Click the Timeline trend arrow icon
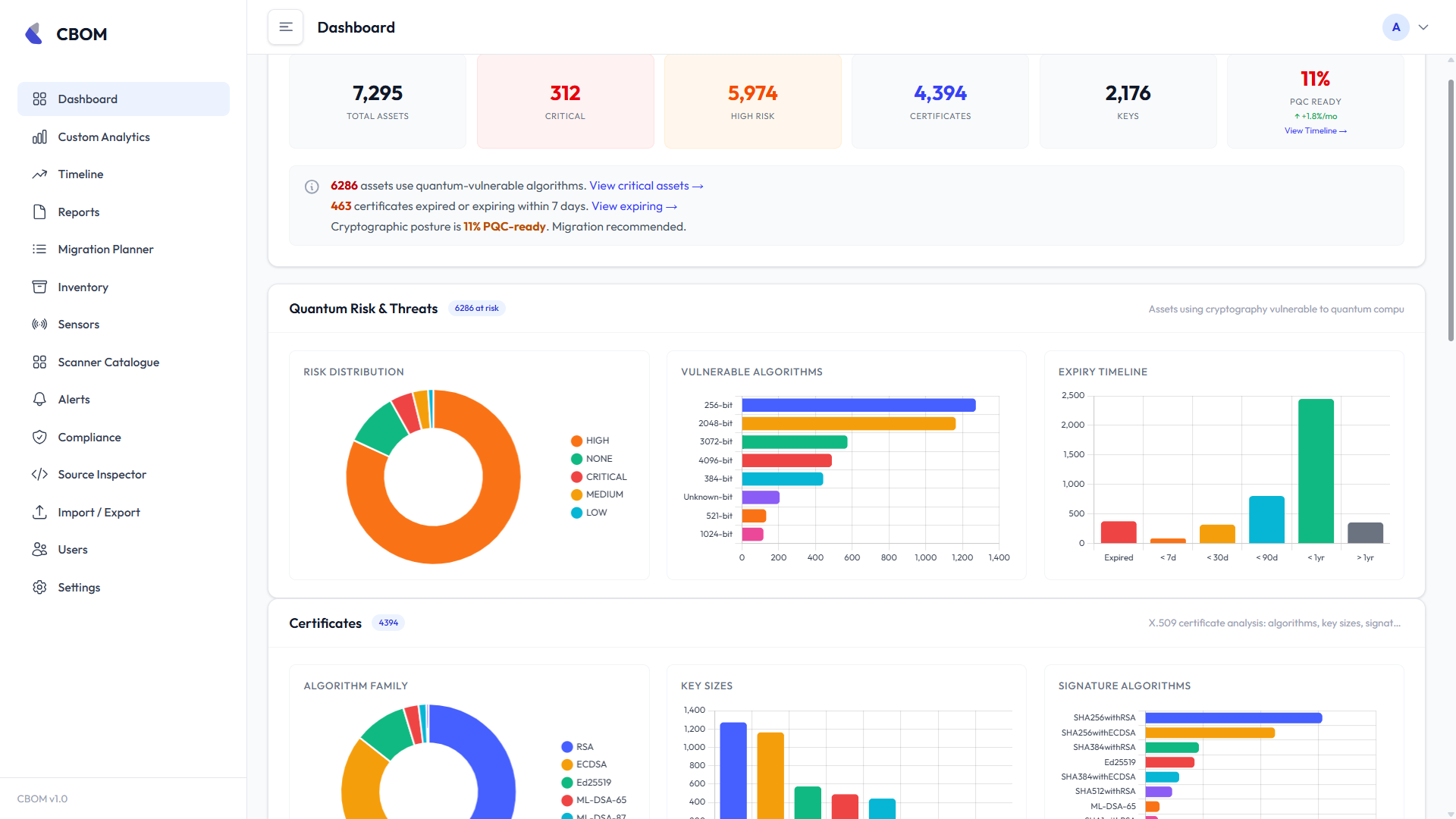This screenshot has height=819, width=1456. click(x=39, y=174)
